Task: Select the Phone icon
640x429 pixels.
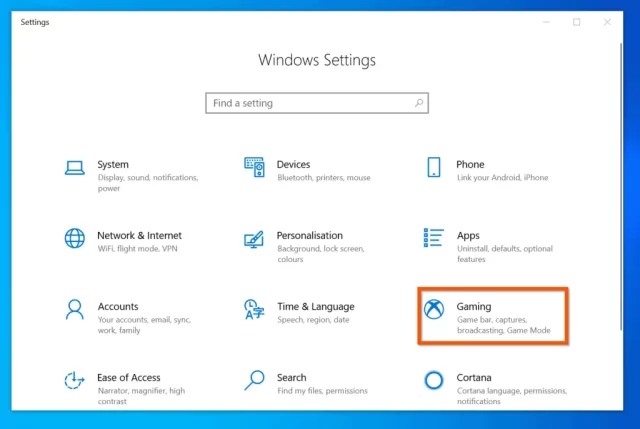Action: point(433,167)
